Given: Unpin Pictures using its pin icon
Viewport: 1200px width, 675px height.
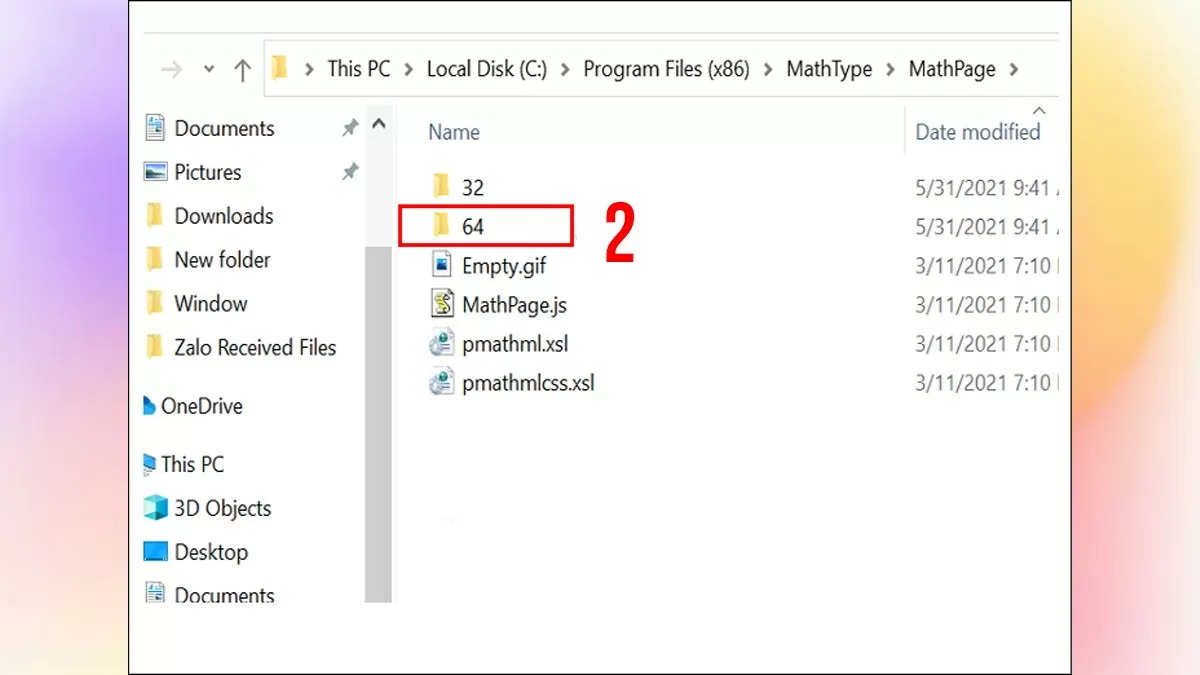Looking at the screenshot, I should (350, 172).
